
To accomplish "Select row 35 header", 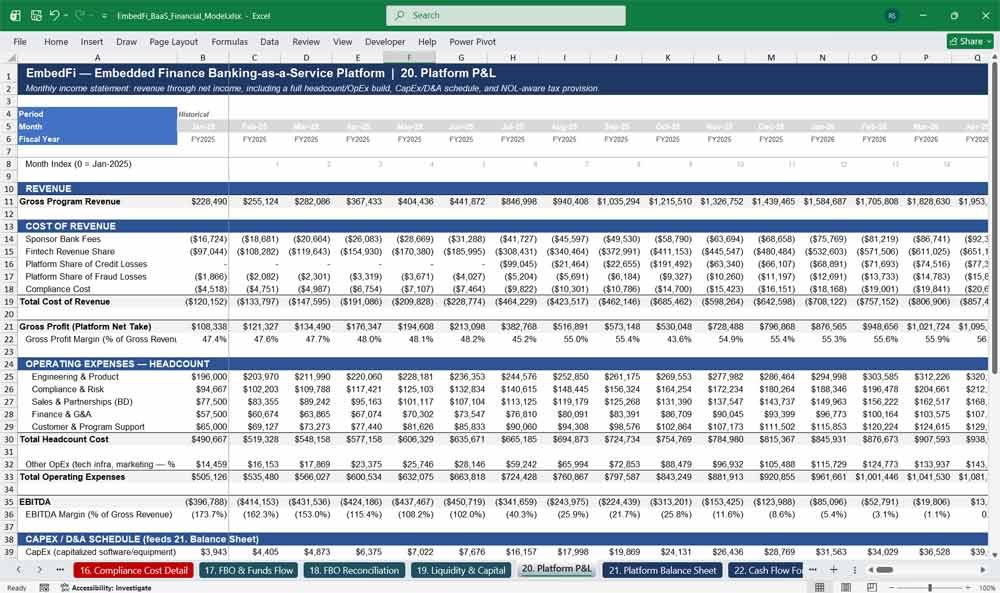I will click(x=9, y=502).
